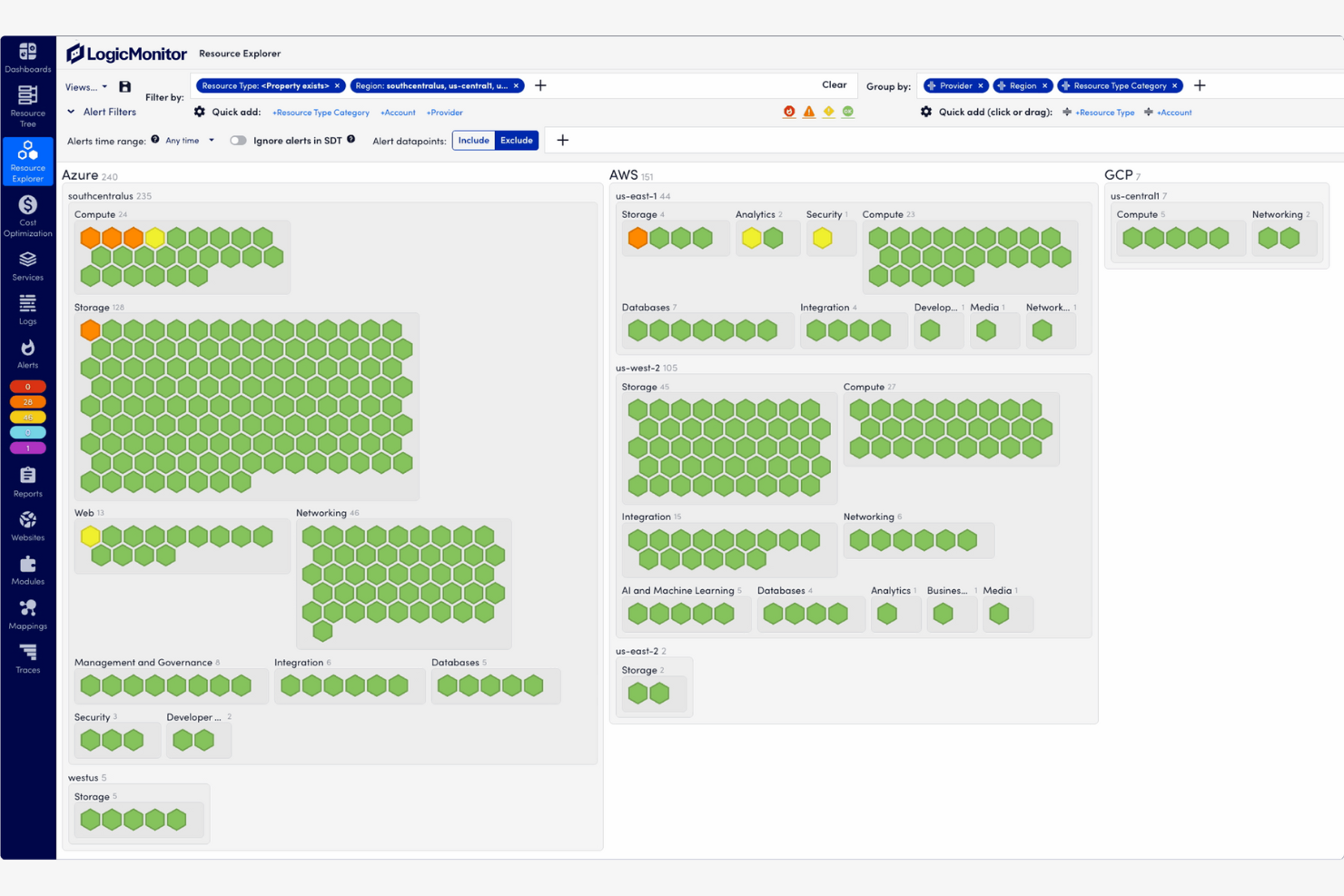Clear all filters

coord(834,84)
